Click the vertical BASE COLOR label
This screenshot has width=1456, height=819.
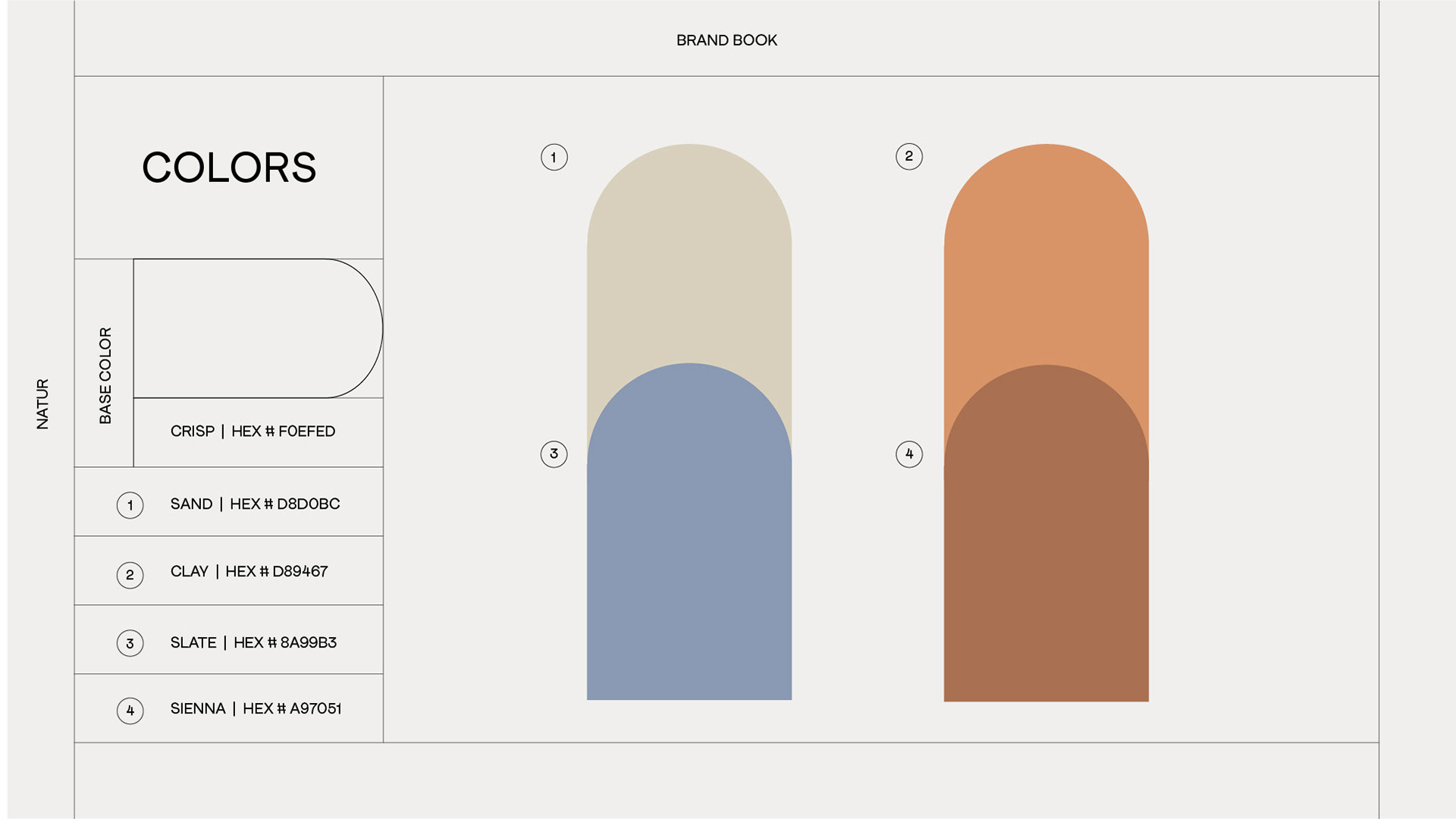coord(105,375)
